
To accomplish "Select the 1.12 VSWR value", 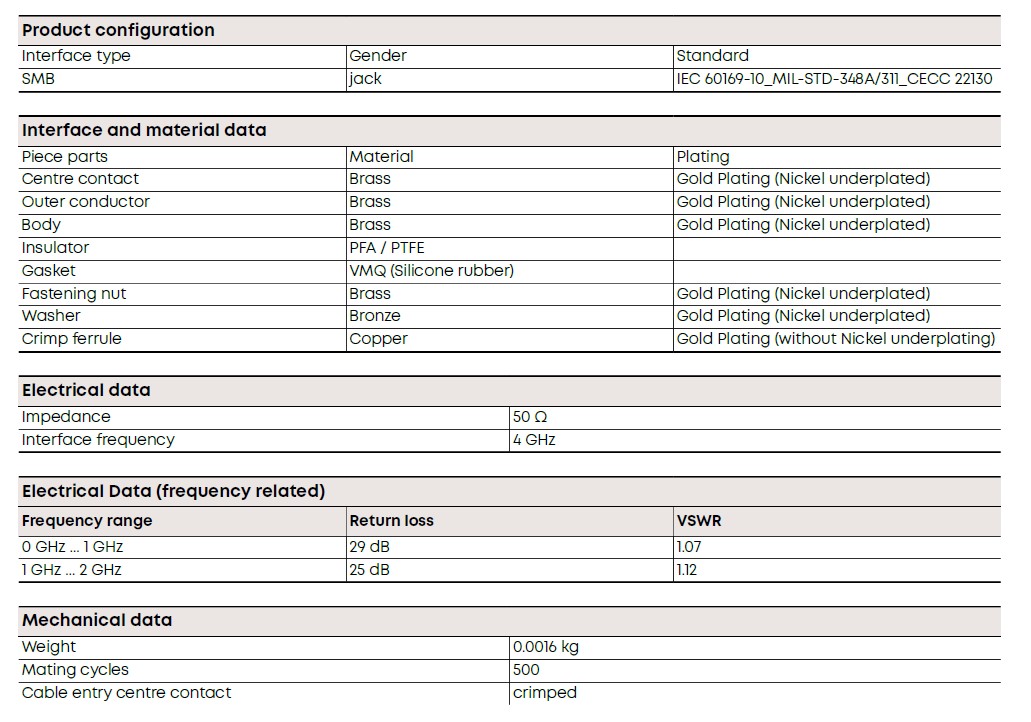I will (x=686, y=570).
